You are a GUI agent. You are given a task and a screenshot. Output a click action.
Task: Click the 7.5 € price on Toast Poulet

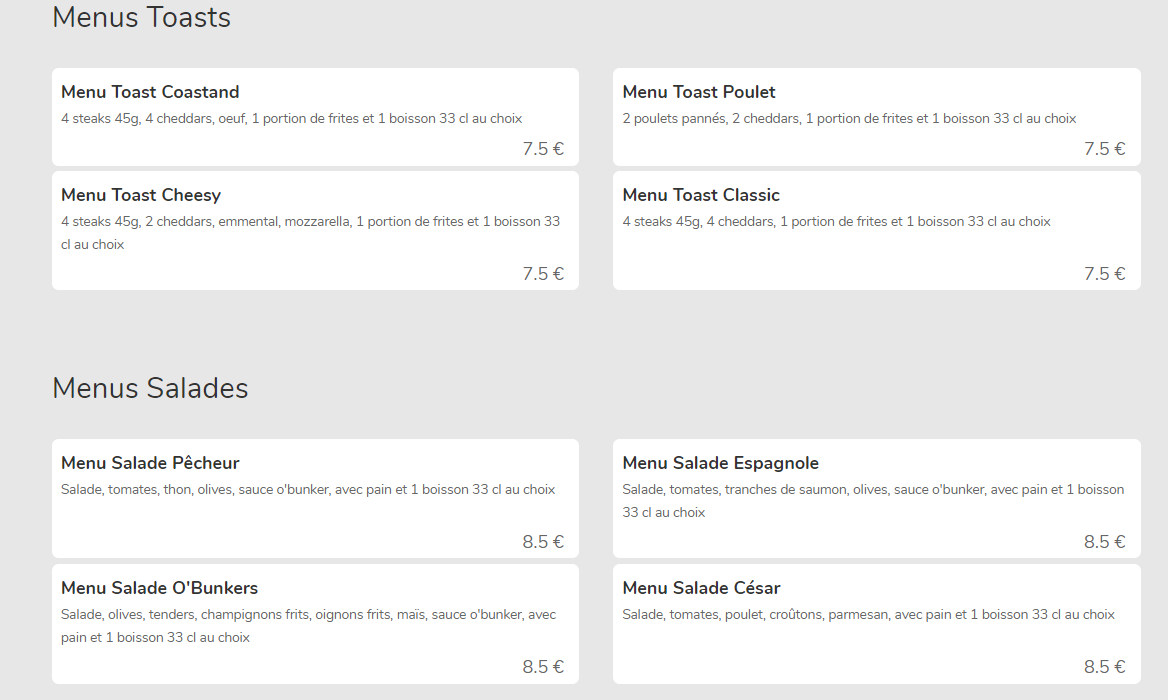pyautogui.click(x=1105, y=149)
